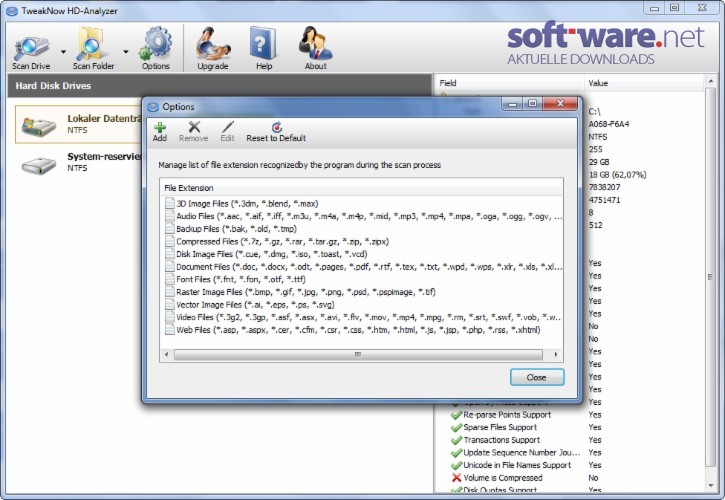Select the System-reserviert drive entry
725x500 pixels.
point(79,162)
